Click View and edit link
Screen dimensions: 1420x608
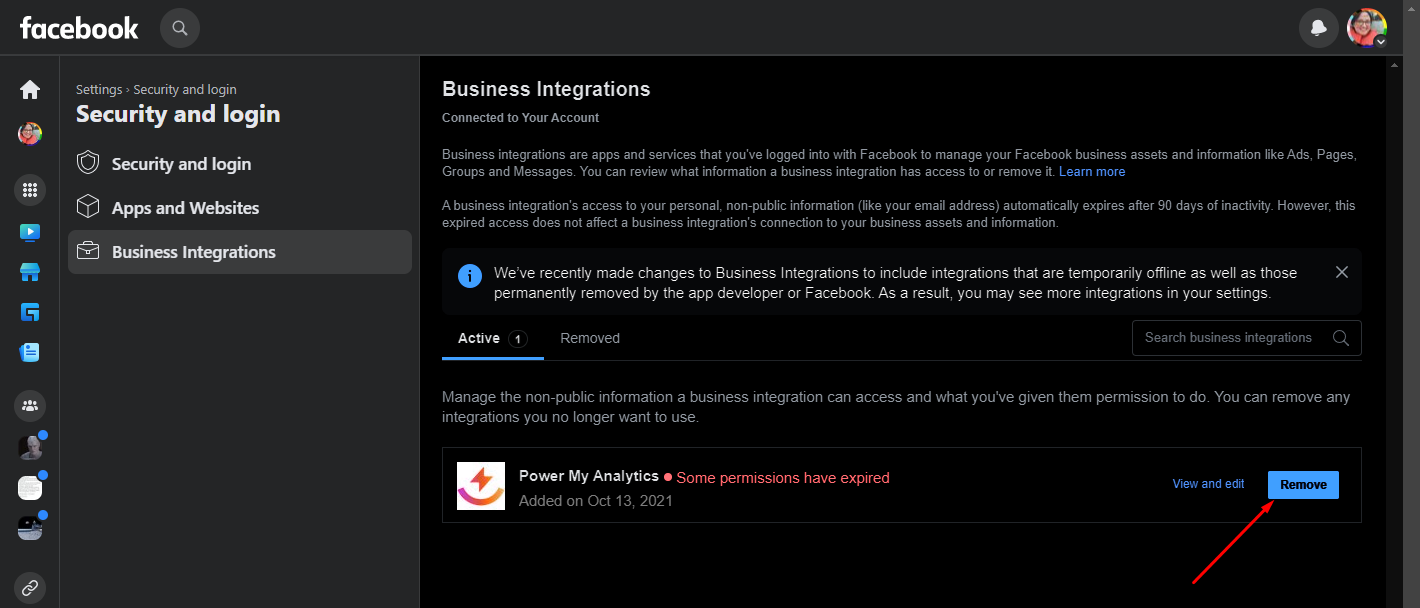pos(1208,484)
